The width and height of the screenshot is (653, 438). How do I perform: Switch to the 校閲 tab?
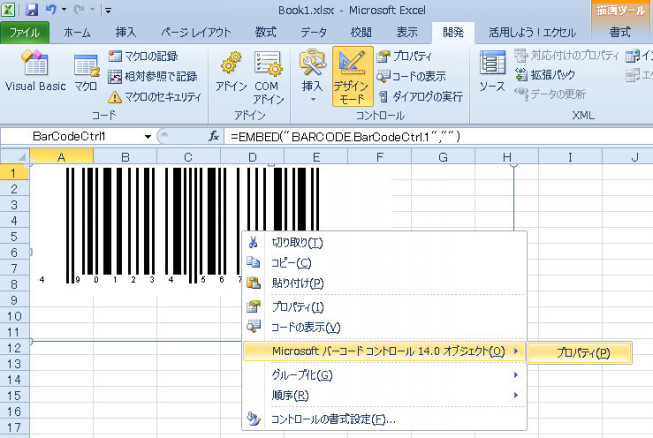click(361, 32)
